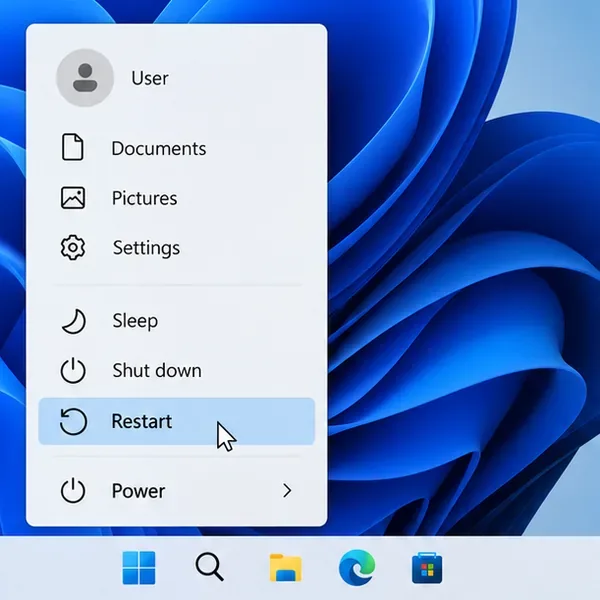Open Documents from the menu
This screenshot has height=600, width=600.
pos(159,148)
